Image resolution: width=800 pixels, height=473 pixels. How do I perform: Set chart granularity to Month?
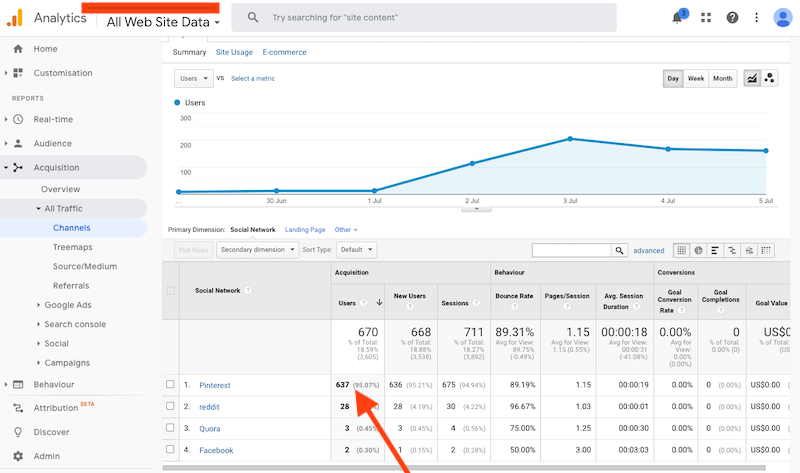pyautogui.click(x=722, y=79)
